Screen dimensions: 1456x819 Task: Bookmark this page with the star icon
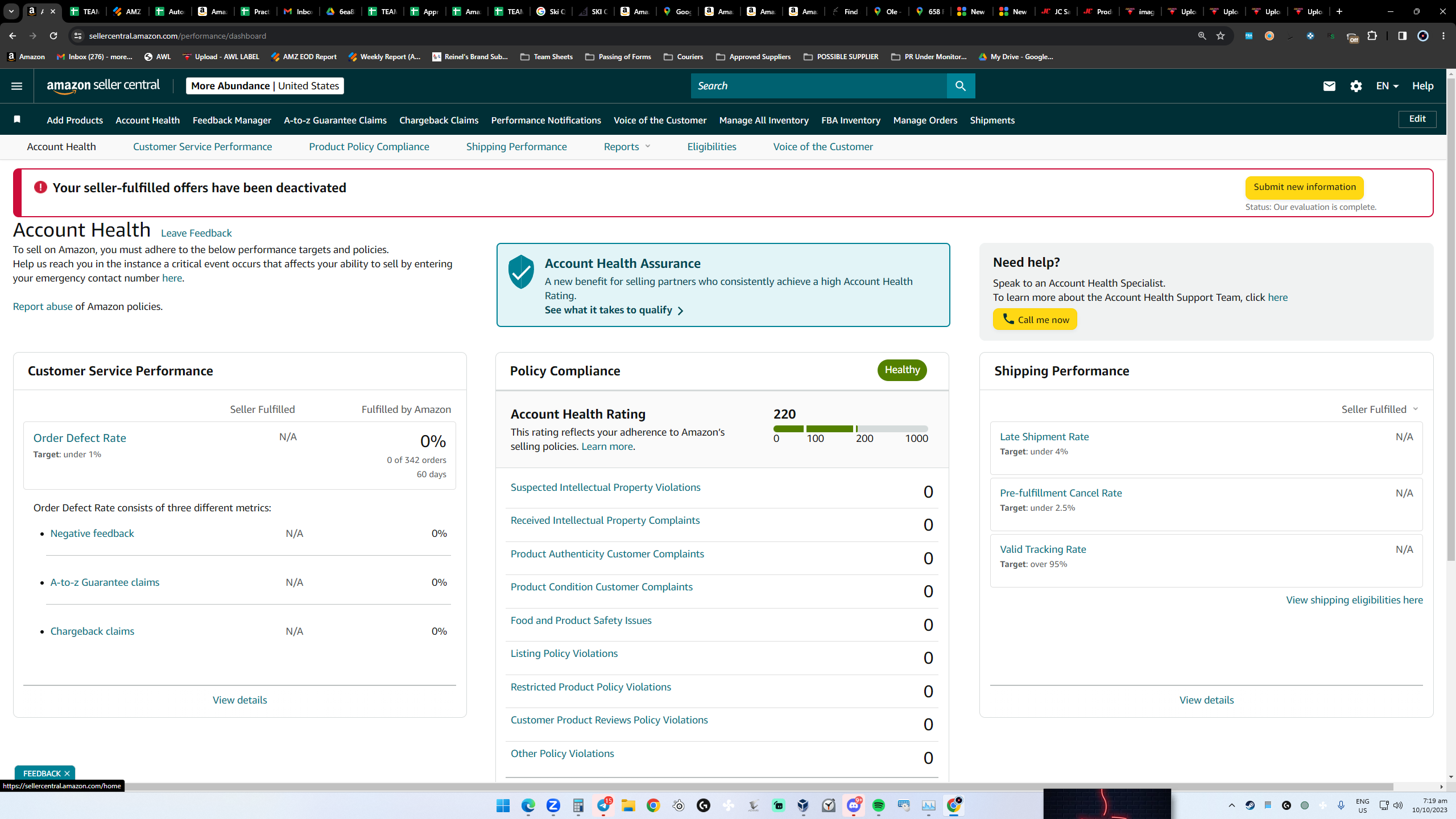coord(1221,36)
